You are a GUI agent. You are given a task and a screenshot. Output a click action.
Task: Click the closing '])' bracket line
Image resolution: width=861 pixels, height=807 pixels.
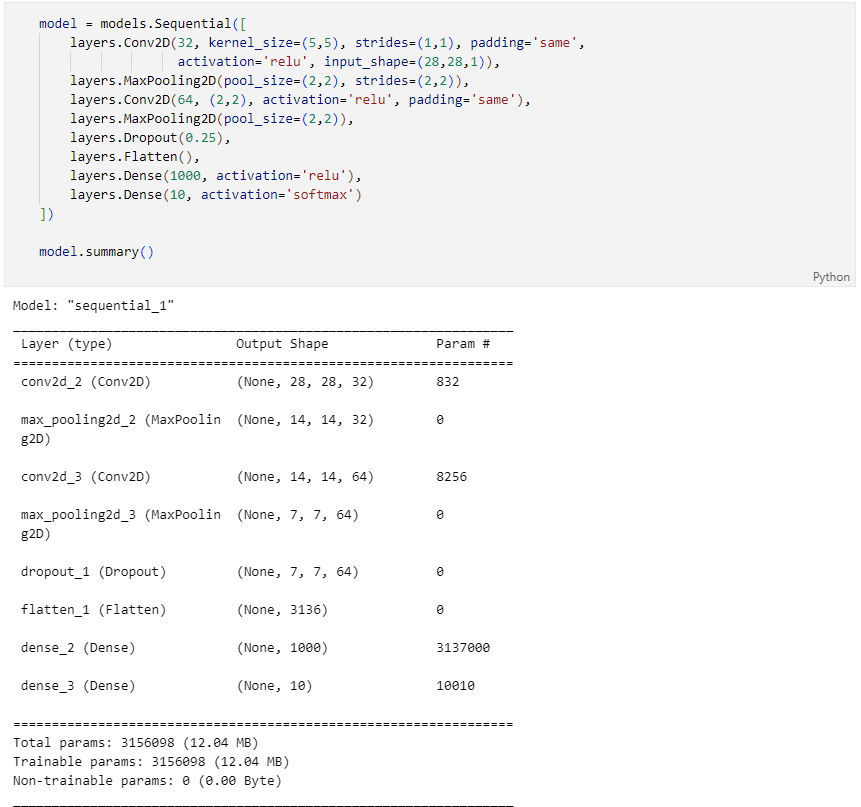click(46, 214)
